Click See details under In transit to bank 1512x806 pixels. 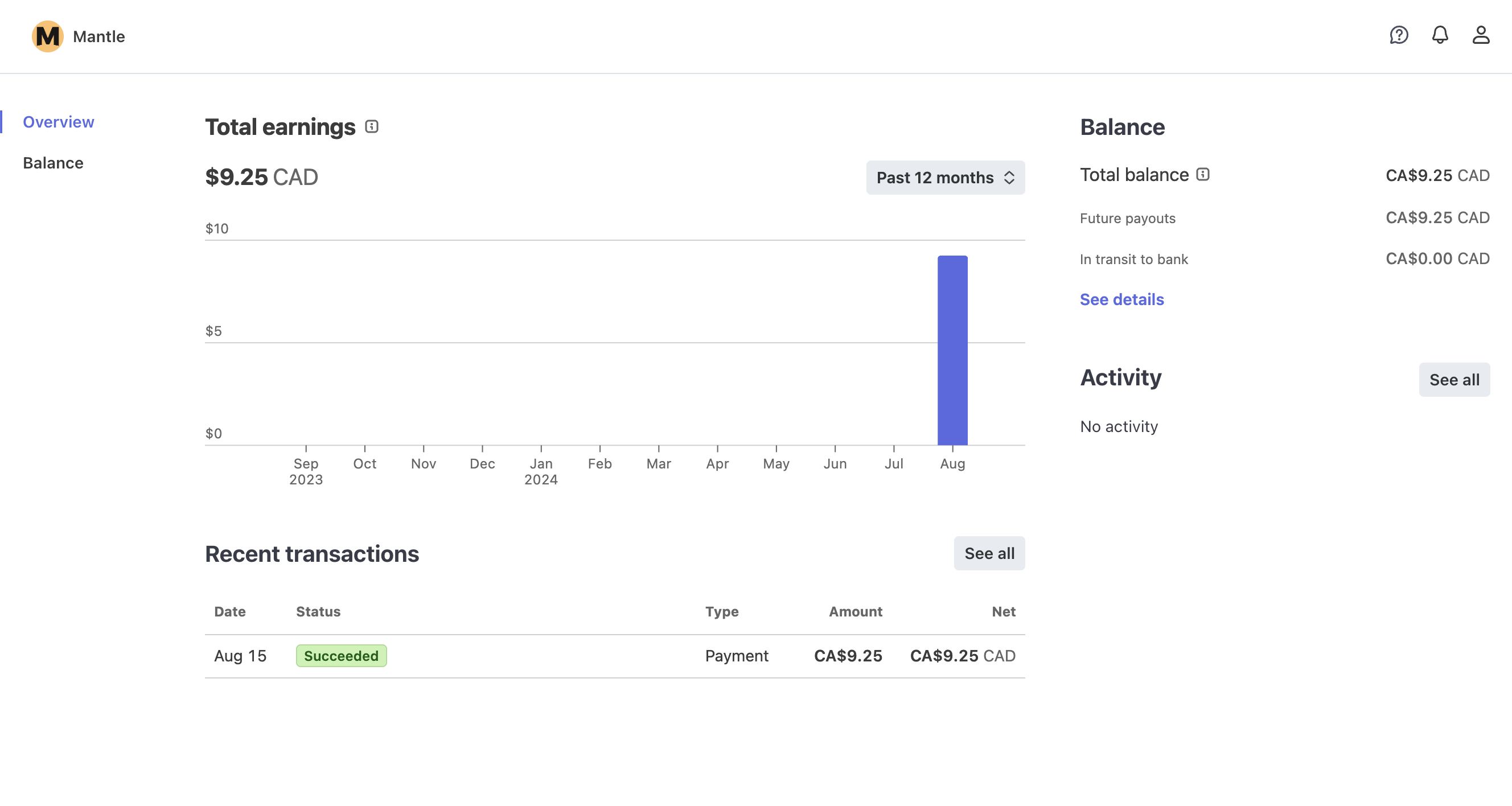[x=1121, y=299]
